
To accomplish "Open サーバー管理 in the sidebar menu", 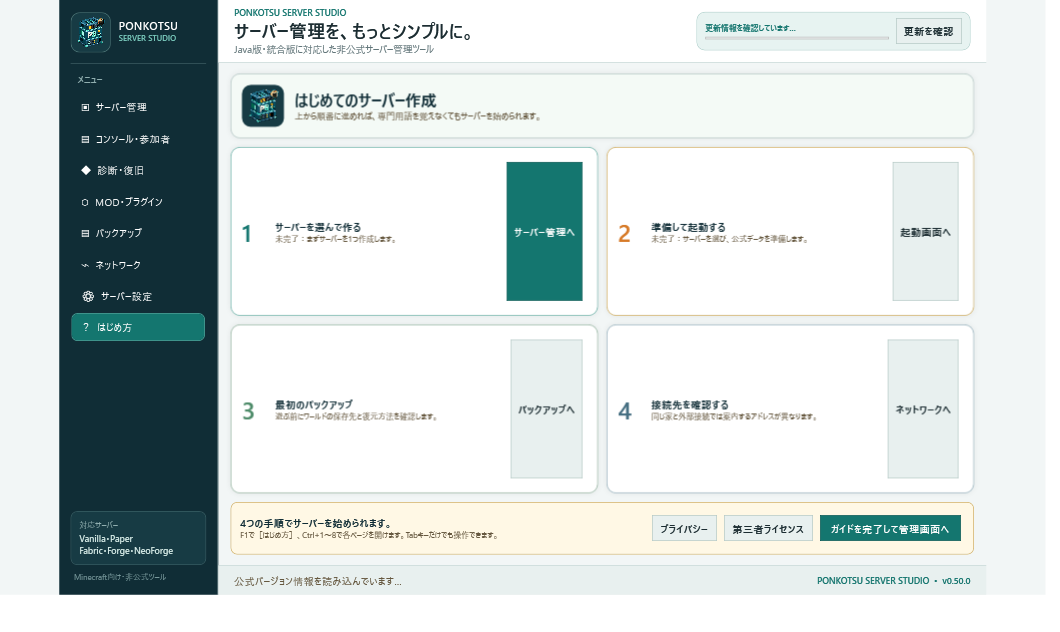I will click(x=138, y=107).
